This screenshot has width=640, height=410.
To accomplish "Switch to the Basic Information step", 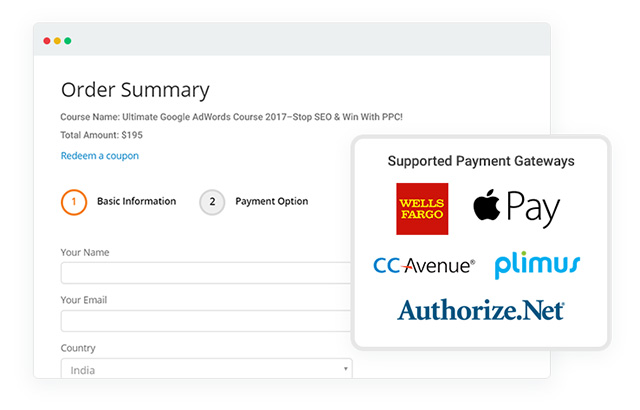I will tap(136, 201).
